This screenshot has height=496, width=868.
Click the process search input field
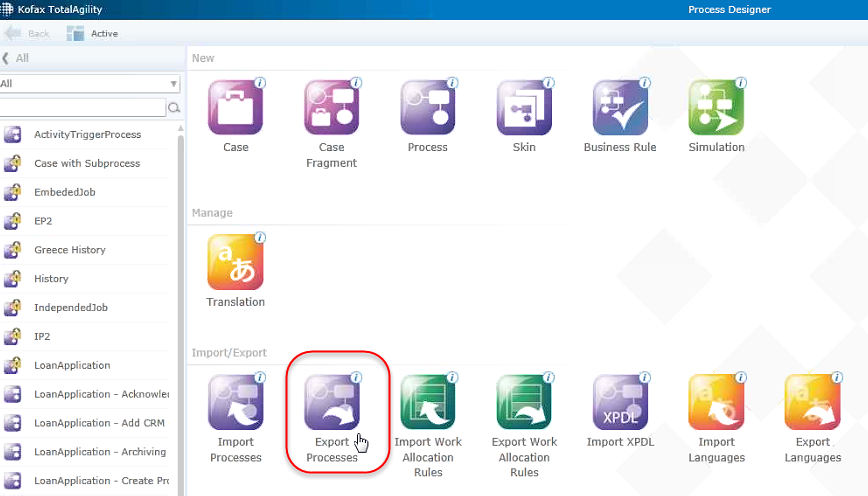82,107
